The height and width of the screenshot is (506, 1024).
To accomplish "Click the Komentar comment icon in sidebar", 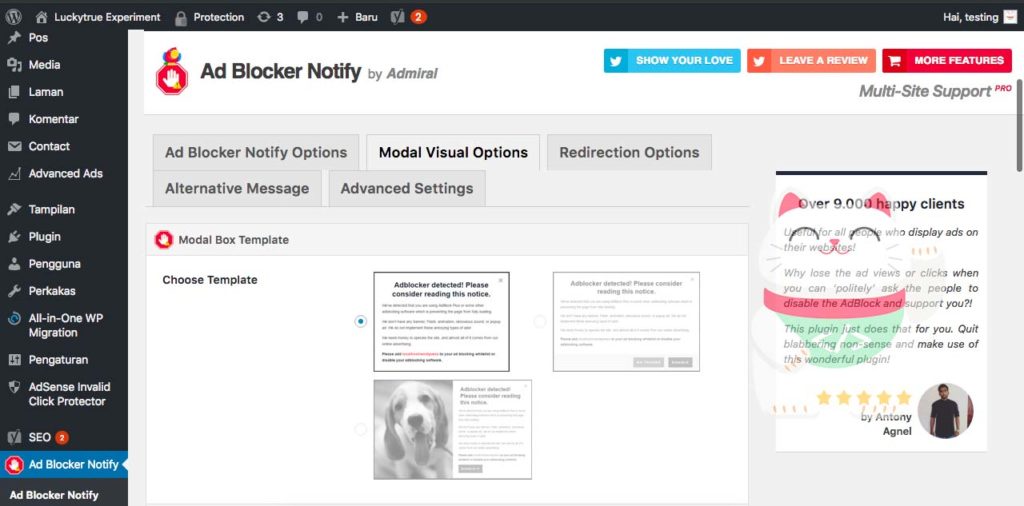I will click(x=14, y=119).
